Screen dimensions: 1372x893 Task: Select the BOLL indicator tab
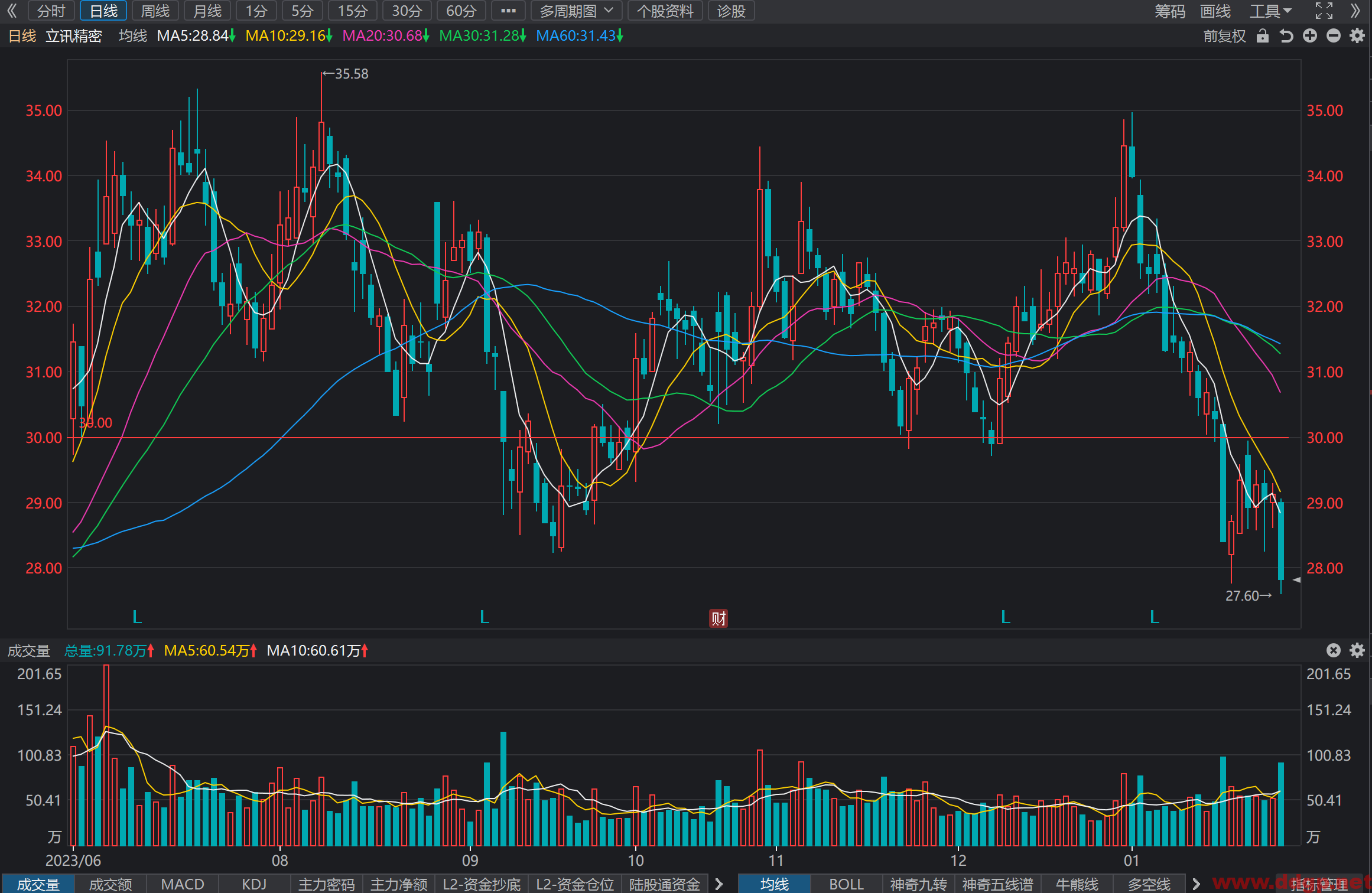coord(846,884)
